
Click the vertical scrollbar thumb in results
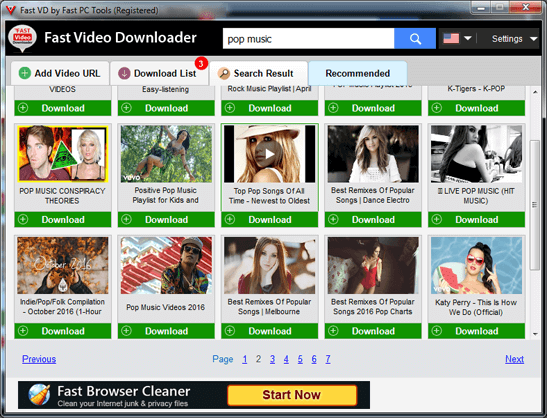coord(534,205)
